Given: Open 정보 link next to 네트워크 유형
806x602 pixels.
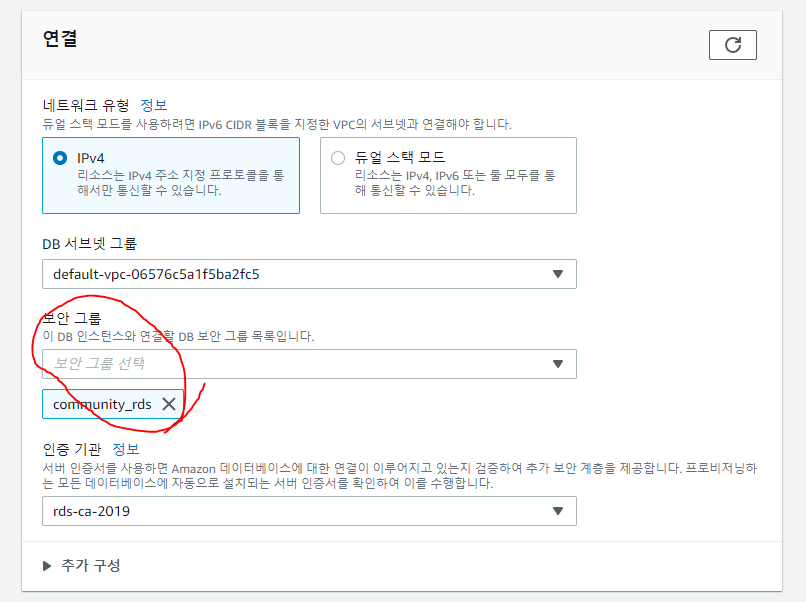Looking at the screenshot, I should point(154,105).
